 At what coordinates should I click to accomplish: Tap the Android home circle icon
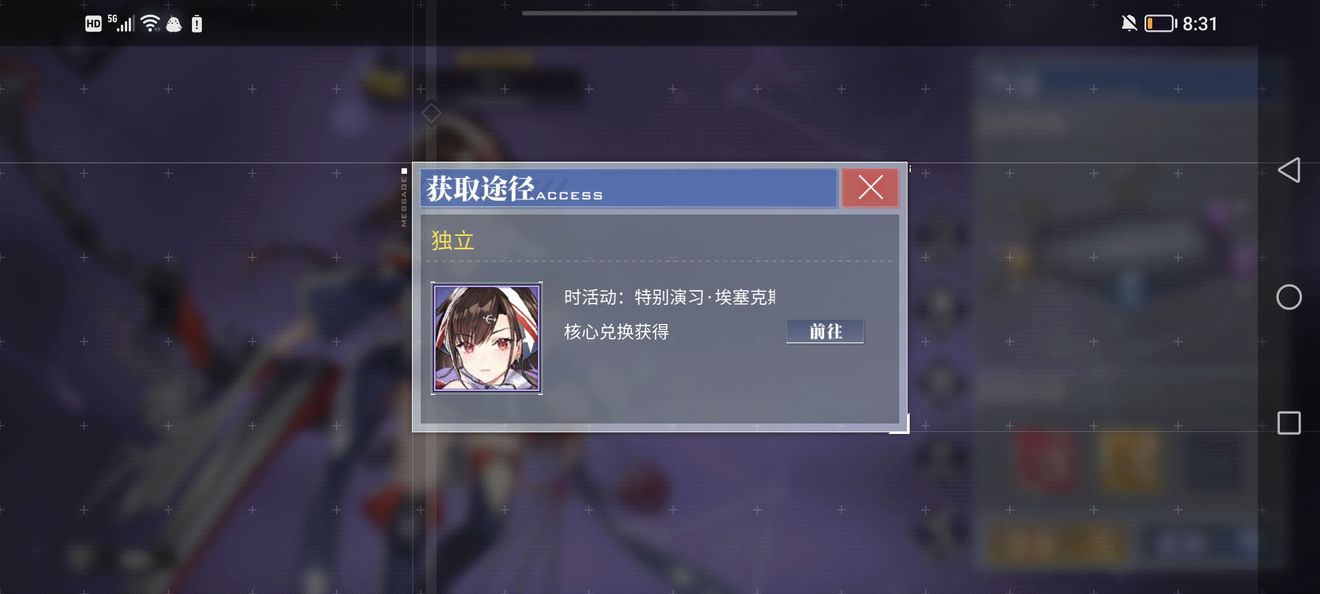1289,297
